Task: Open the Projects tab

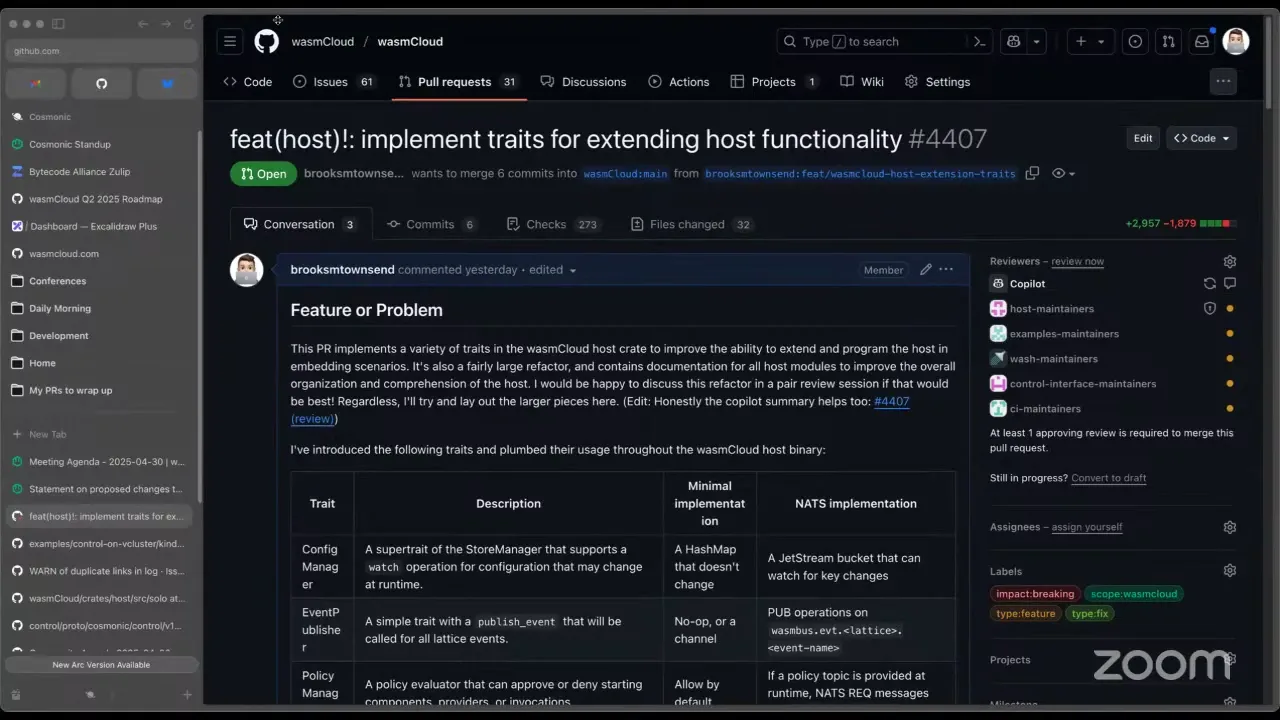Action: pos(775,82)
